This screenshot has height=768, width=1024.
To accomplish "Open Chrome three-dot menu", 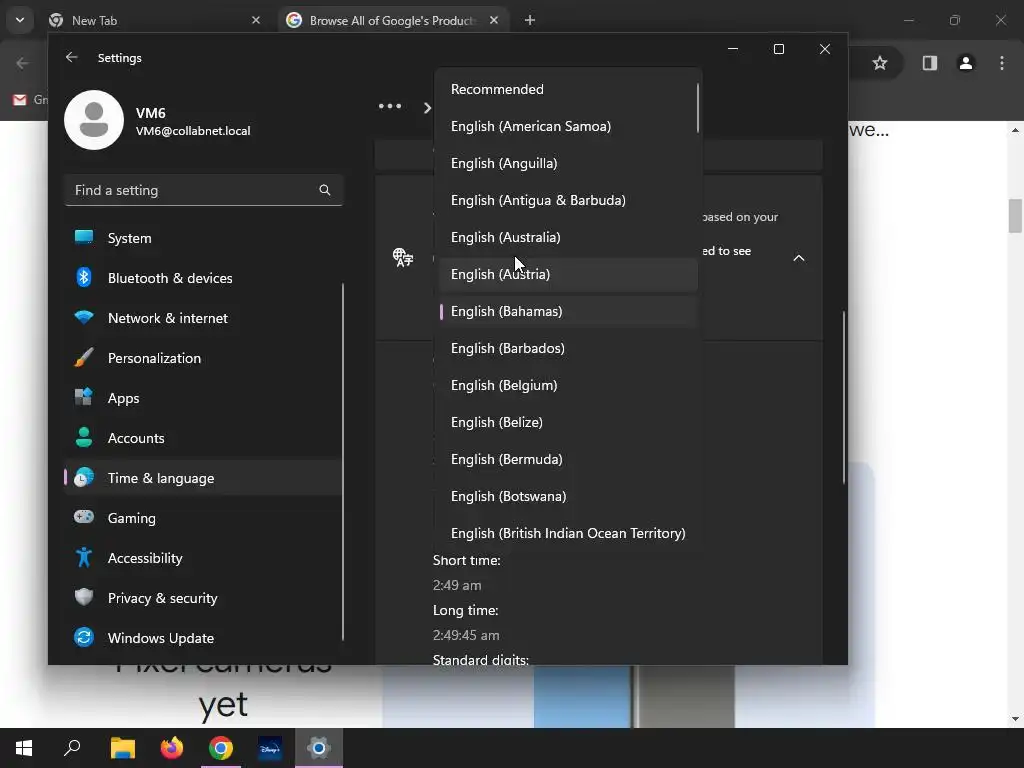I will tap(1002, 63).
